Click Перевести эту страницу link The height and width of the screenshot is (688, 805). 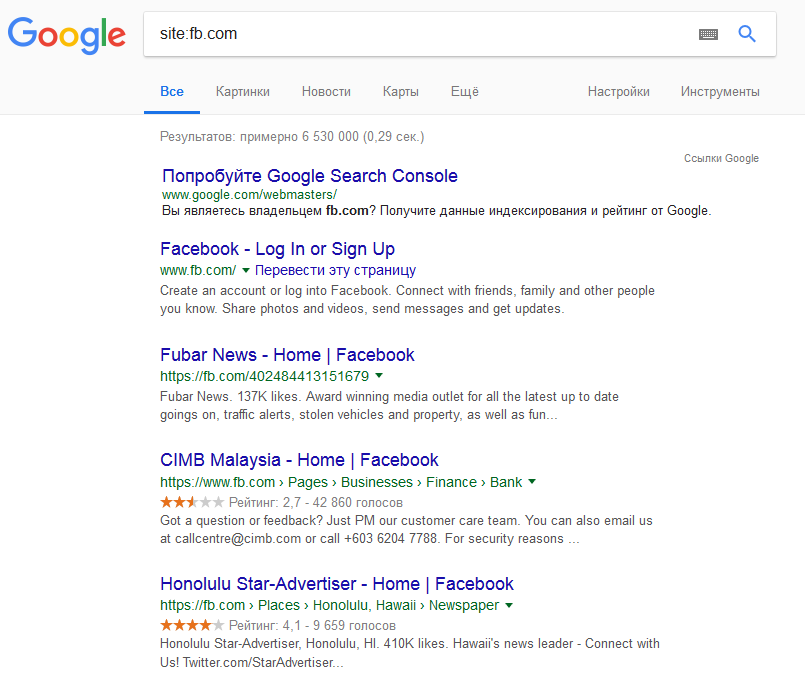pyautogui.click(x=335, y=271)
